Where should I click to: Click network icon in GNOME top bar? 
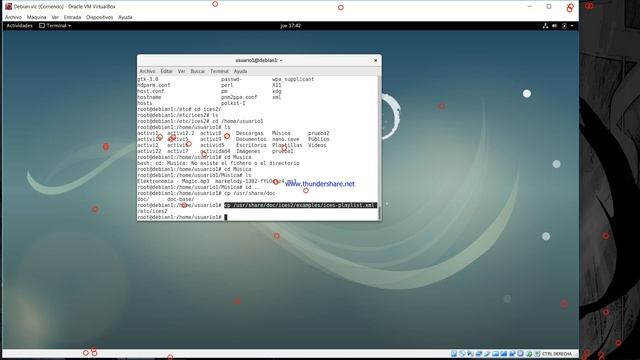pyautogui.click(x=545, y=26)
